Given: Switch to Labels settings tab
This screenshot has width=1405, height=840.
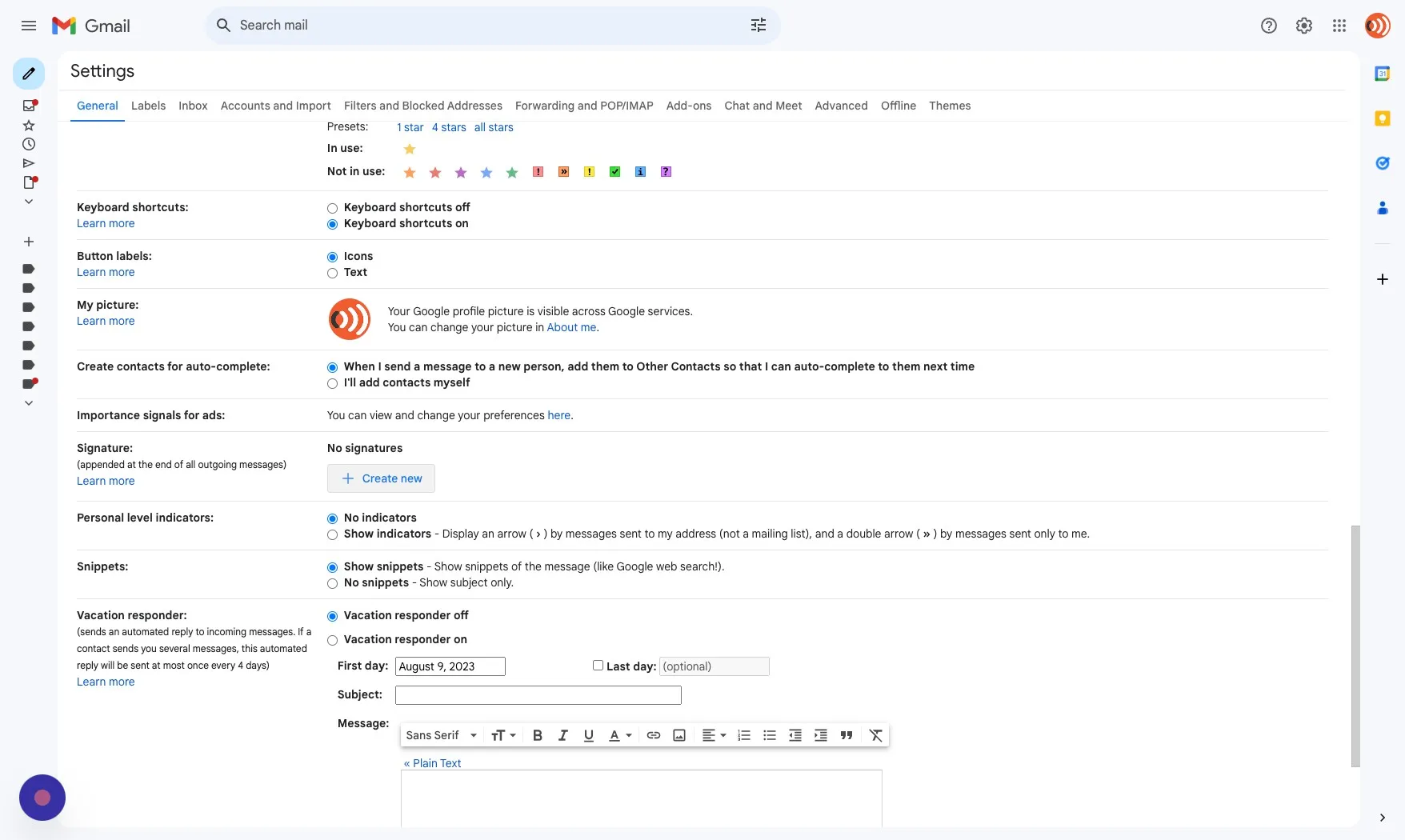Looking at the screenshot, I should (x=148, y=106).
